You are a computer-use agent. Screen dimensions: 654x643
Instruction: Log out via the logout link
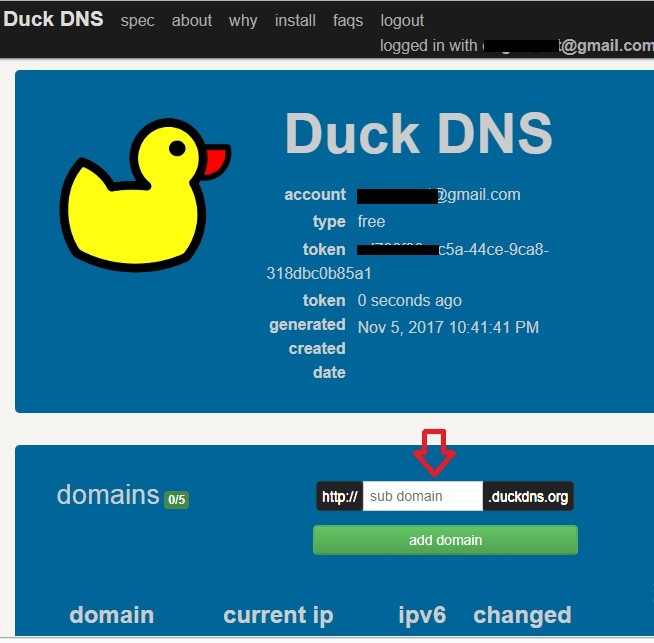tap(402, 20)
